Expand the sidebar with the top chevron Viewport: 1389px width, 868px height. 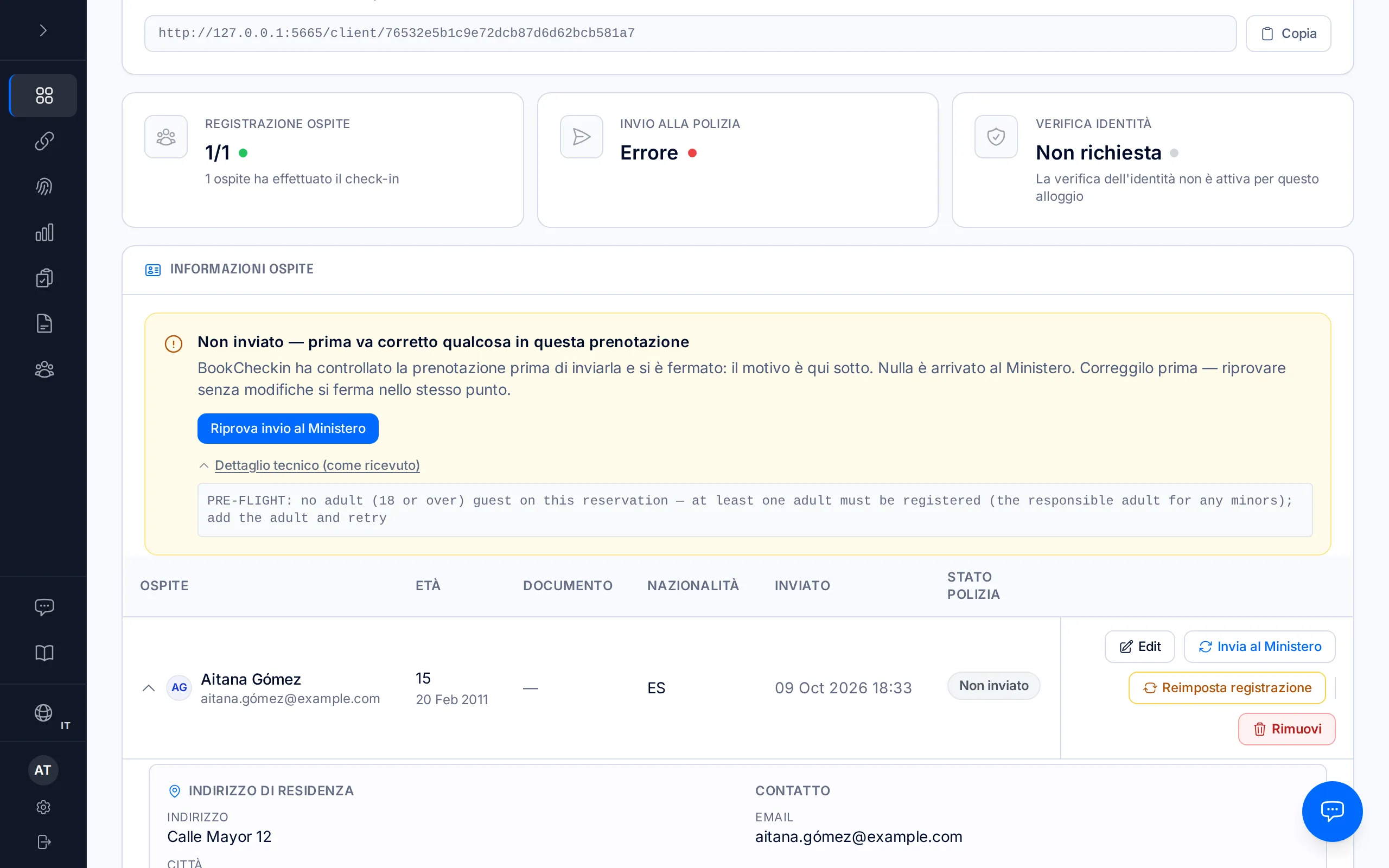coord(43,30)
